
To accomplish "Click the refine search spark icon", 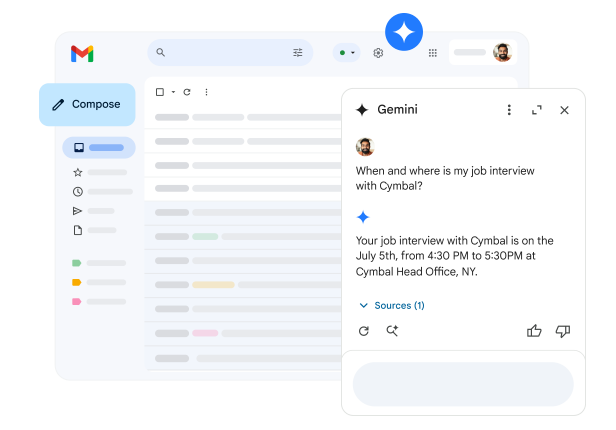I will click(x=392, y=331).
